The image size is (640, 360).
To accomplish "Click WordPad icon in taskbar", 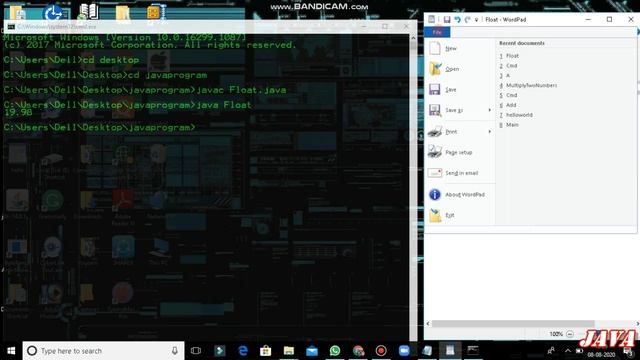I will tap(450, 351).
